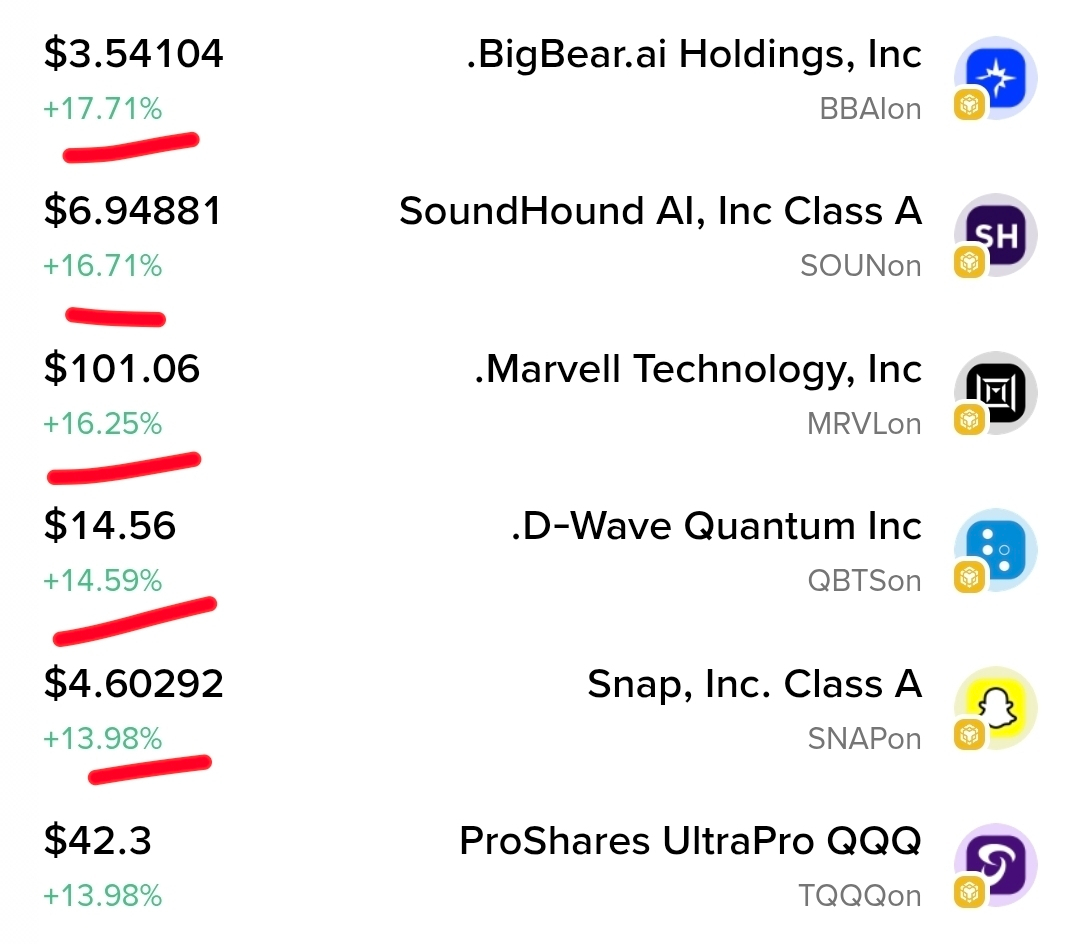Open the BigBear.ai Holdings logo icon
This screenshot has width=1080, height=944.
tap(995, 78)
